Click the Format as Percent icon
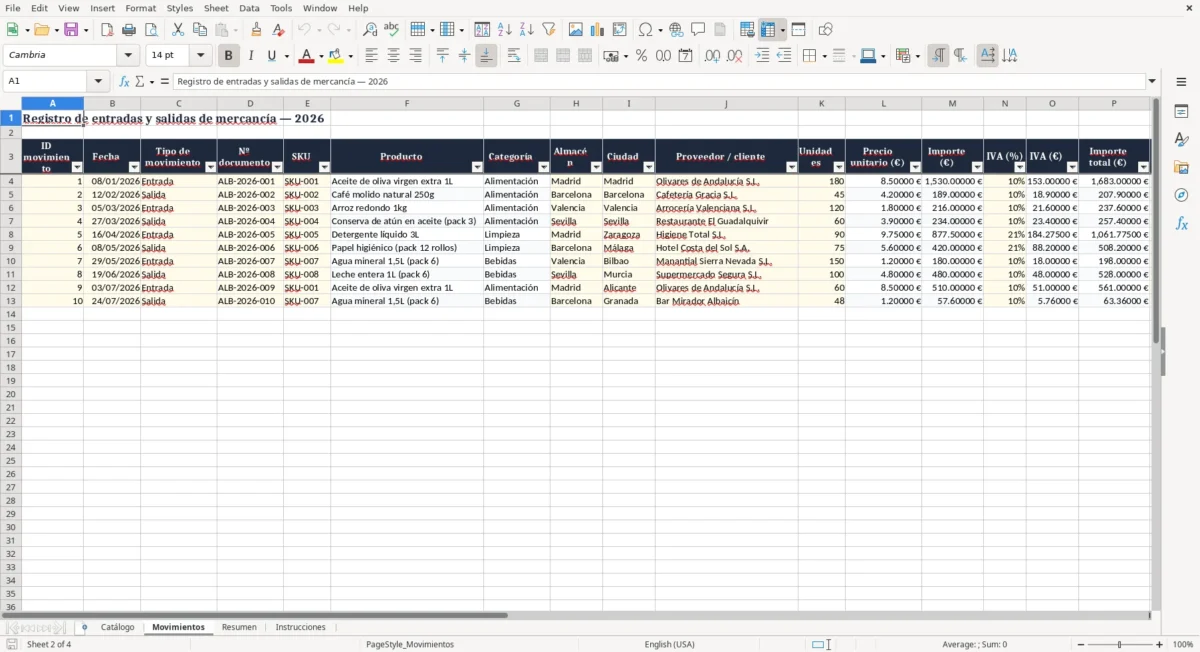This screenshot has width=1200, height=652. [x=642, y=56]
